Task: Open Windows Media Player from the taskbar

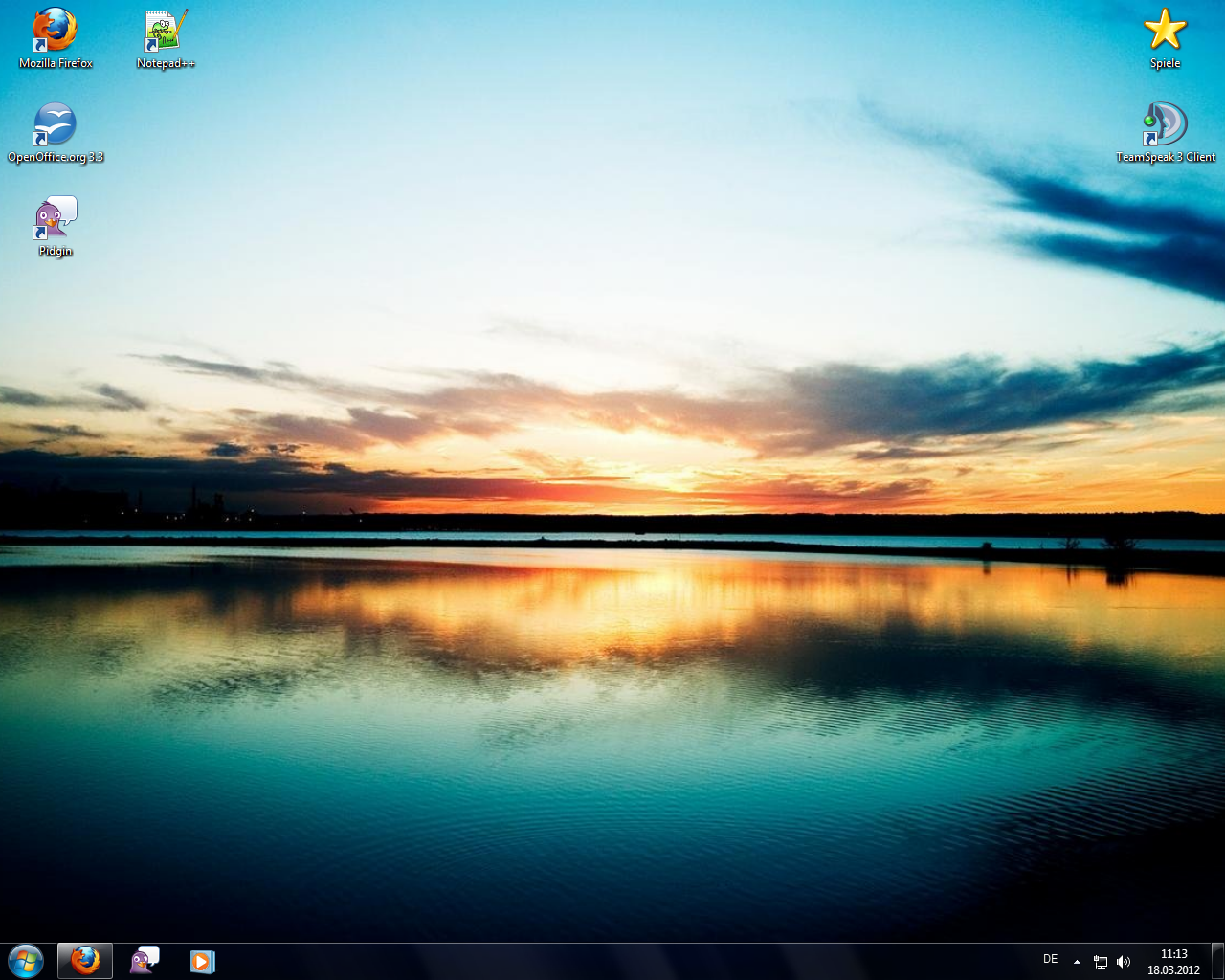Action: [202, 961]
